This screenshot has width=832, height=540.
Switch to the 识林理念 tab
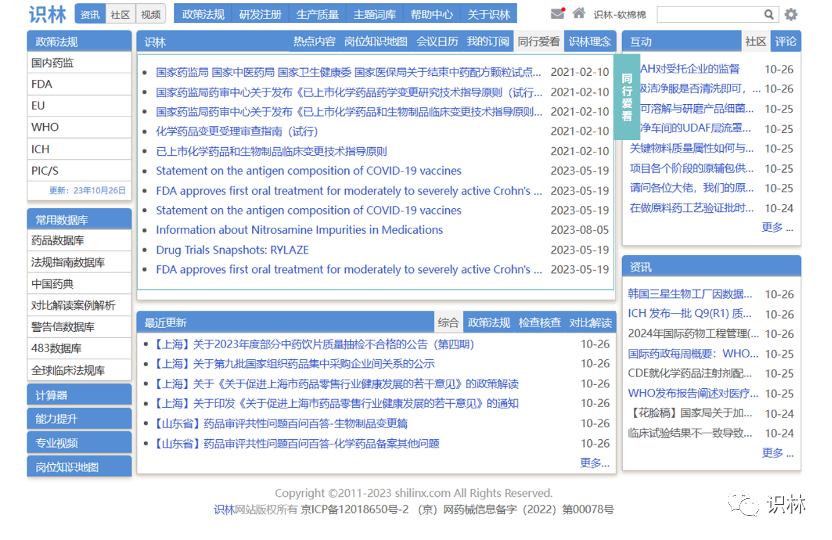tap(590, 41)
